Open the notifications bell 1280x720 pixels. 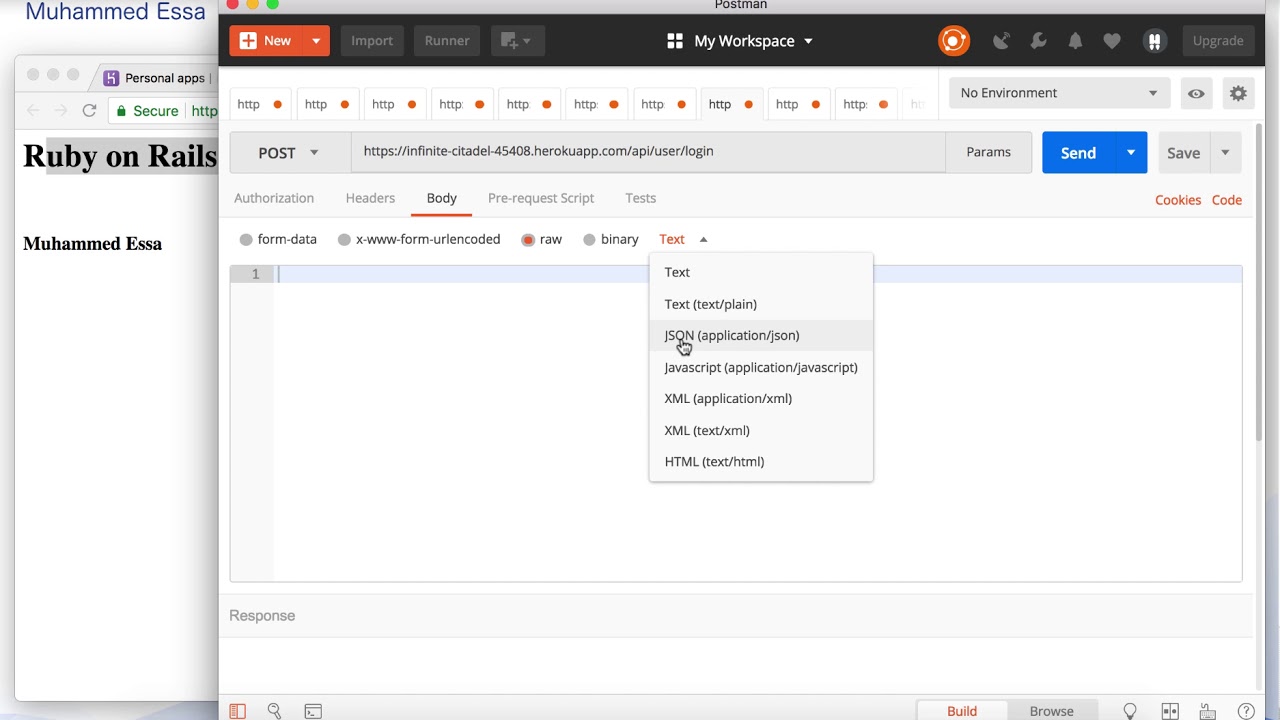click(1075, 41)
